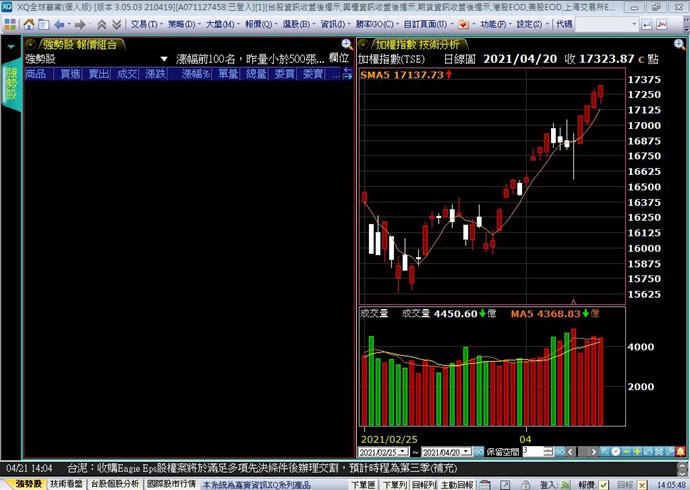Click the 保留空間 spinner arrows
Viewport: 690px width, 490px height.
pyautogui.click(x=549, y=452)
